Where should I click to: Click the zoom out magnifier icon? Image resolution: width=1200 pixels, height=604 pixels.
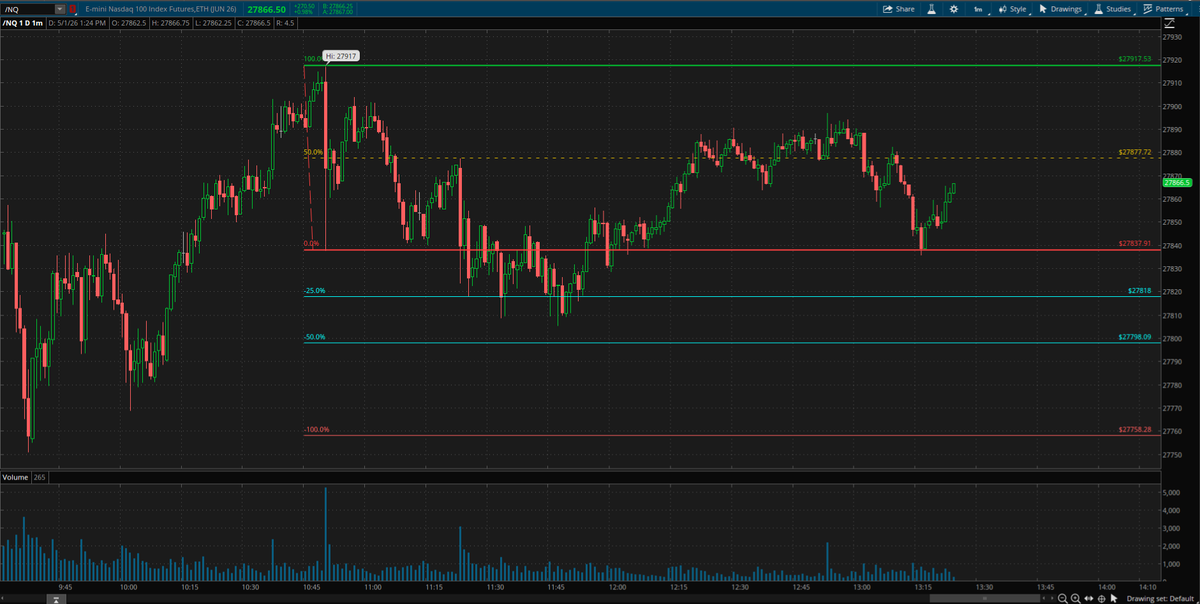(x=1062, y=598)
